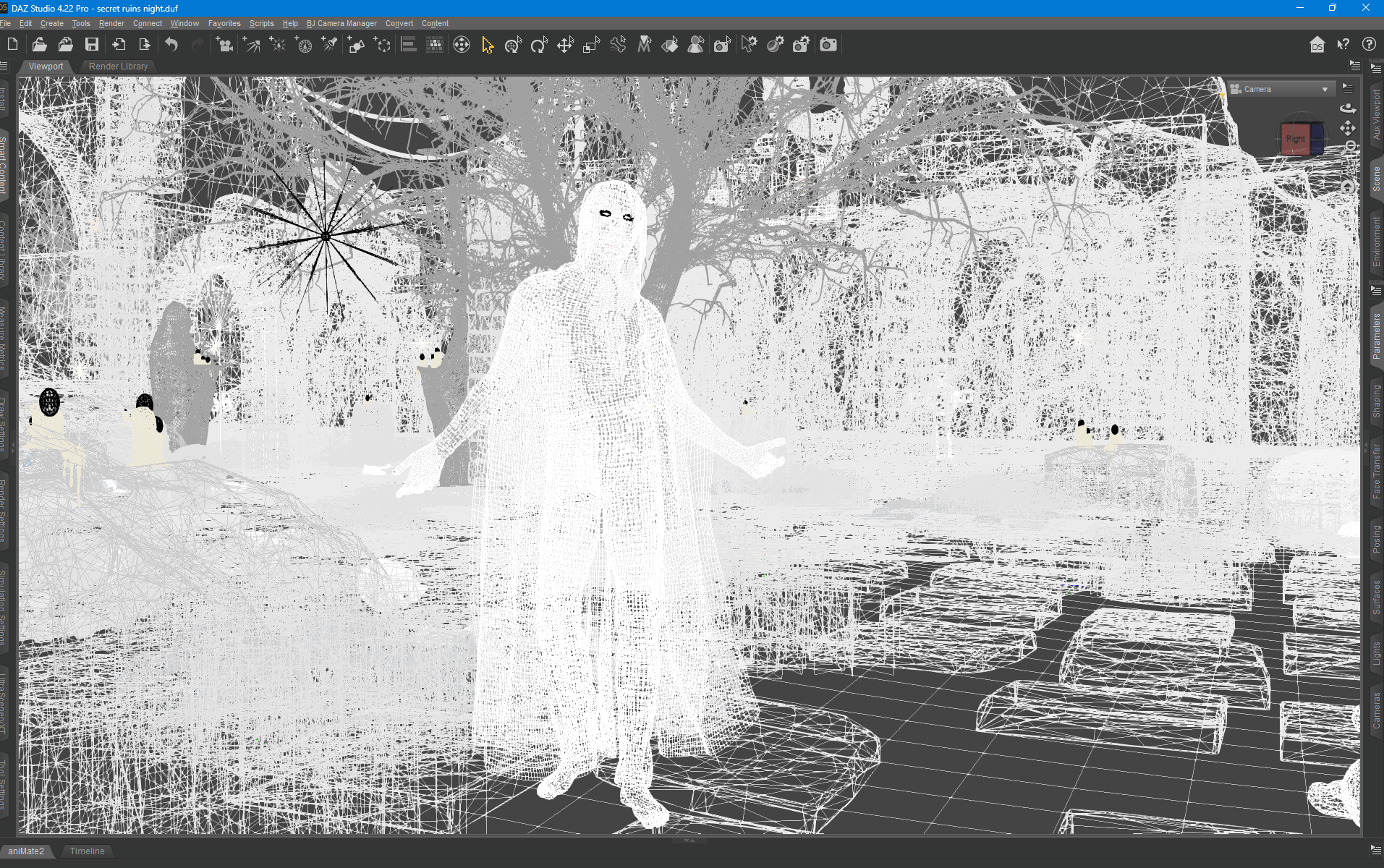Select the Scale tool
Screen dimensions: 1384x868
pyautogui.click(x=592, y=45)
